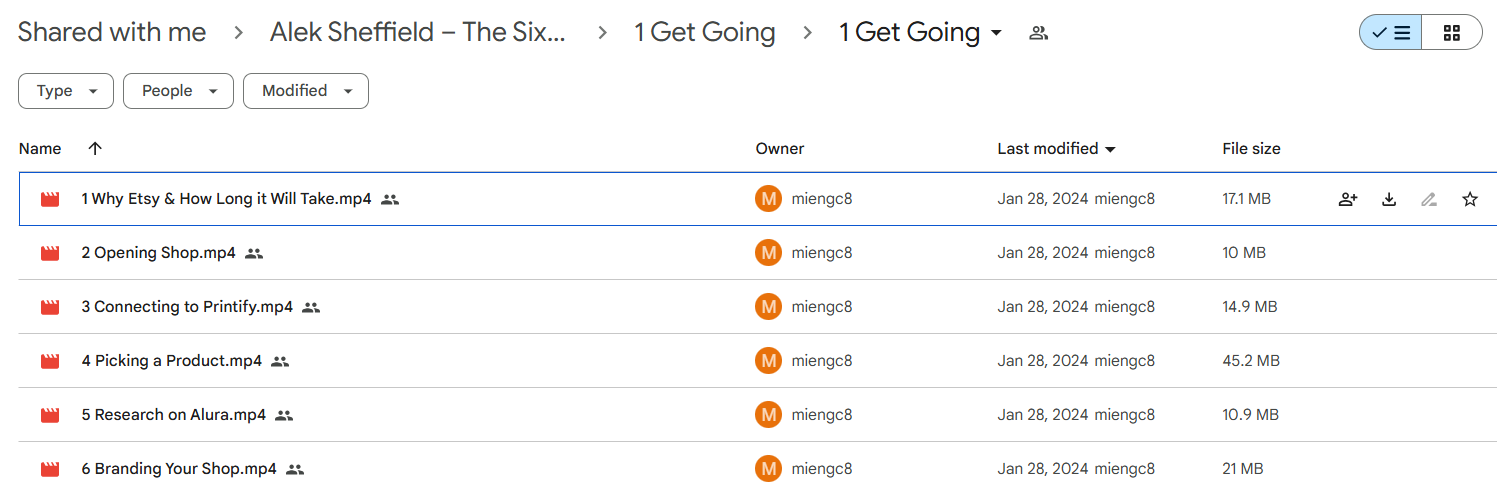Star the 1 Why Etsy video file
The image size is (1497, 490).
click(x=1470, y=199)
